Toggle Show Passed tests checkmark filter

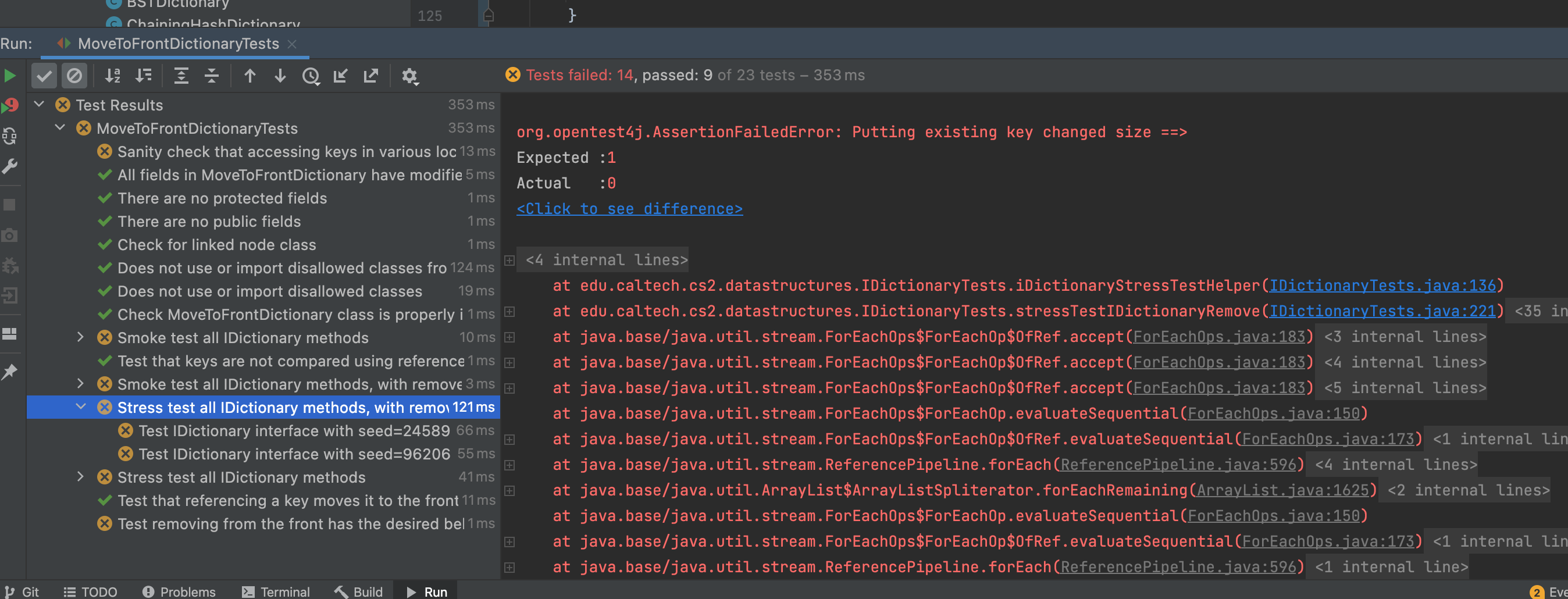(x=44, y=76)
